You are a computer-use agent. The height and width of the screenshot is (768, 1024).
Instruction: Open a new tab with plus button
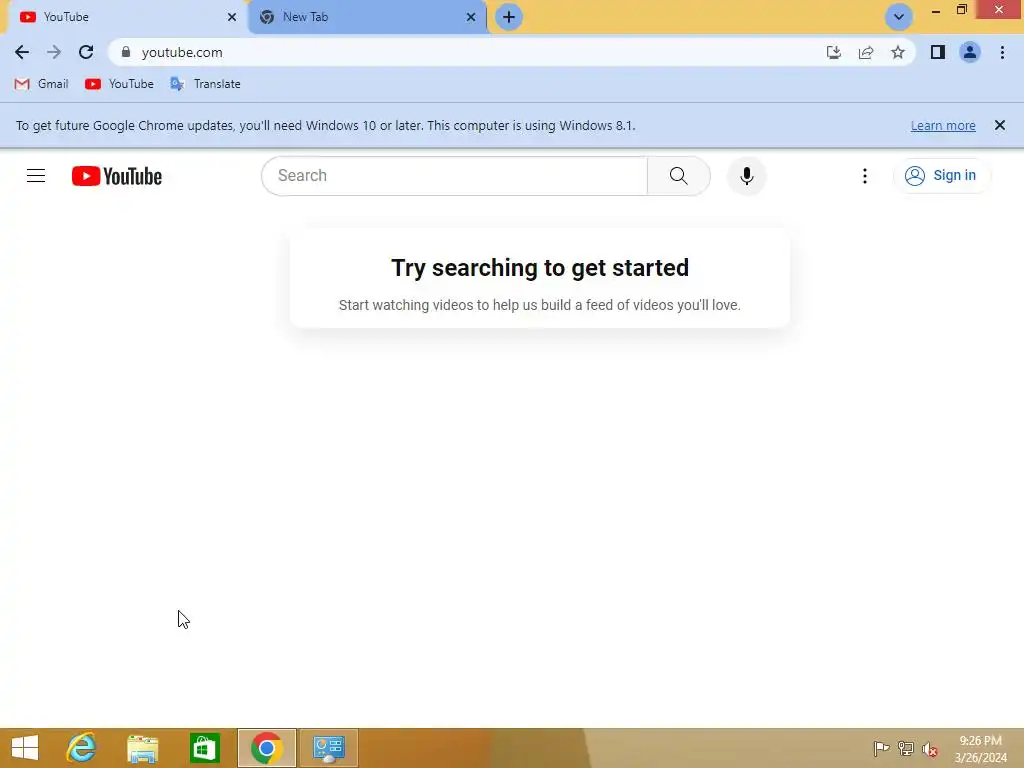click(509, 17)
